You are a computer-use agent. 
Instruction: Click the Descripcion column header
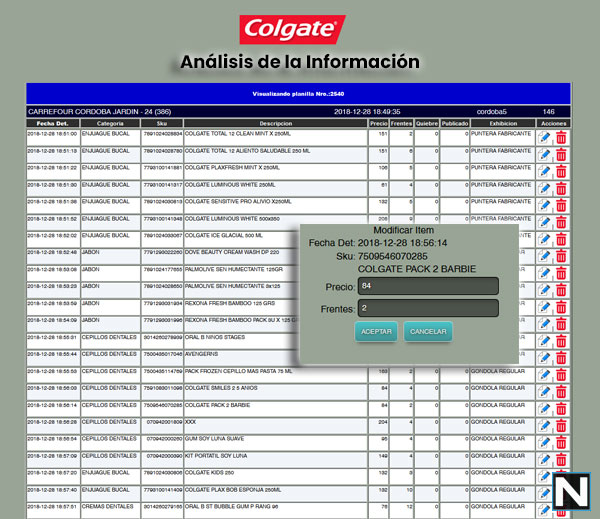click(x=276, y=123)
